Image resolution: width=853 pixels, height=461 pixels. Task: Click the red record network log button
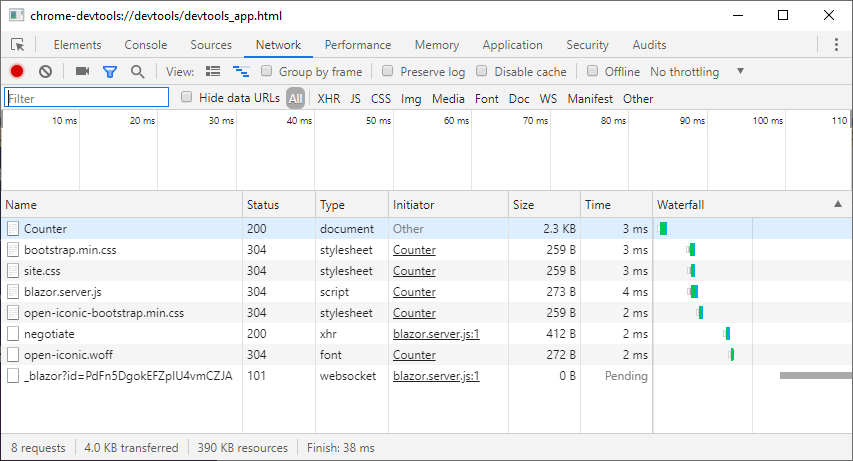click(17, 72)
